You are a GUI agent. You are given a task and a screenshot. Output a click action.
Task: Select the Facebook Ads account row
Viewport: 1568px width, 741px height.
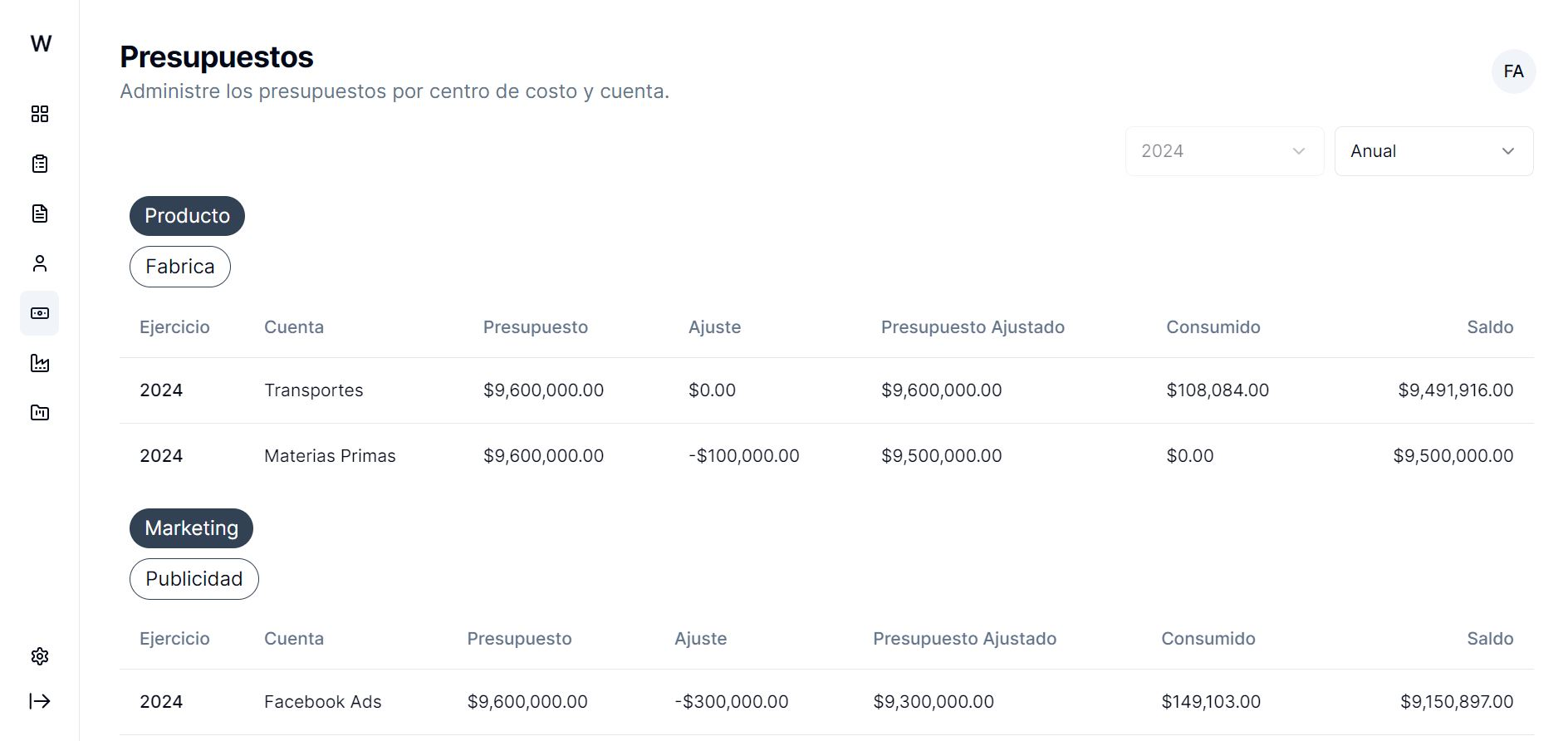click(x=826, y=702)
